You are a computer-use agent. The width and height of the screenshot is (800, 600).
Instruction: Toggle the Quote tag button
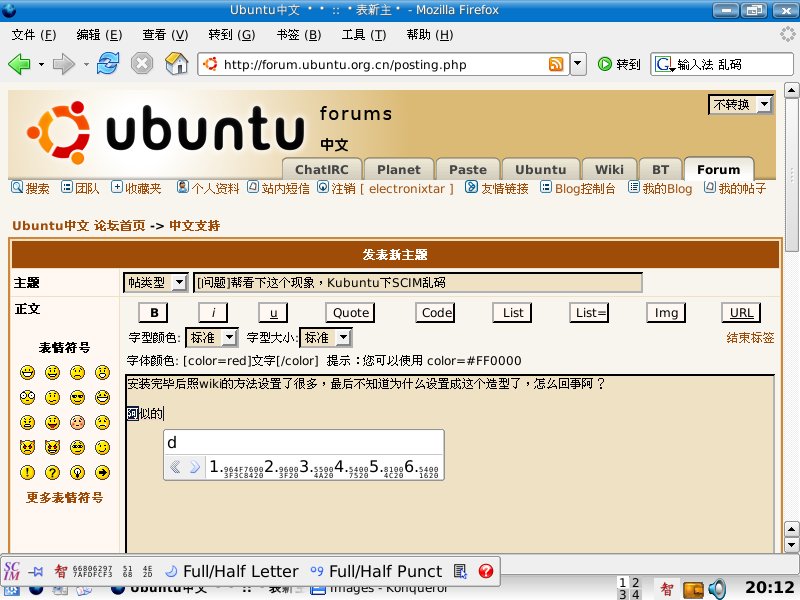click(x=351, y=313)
